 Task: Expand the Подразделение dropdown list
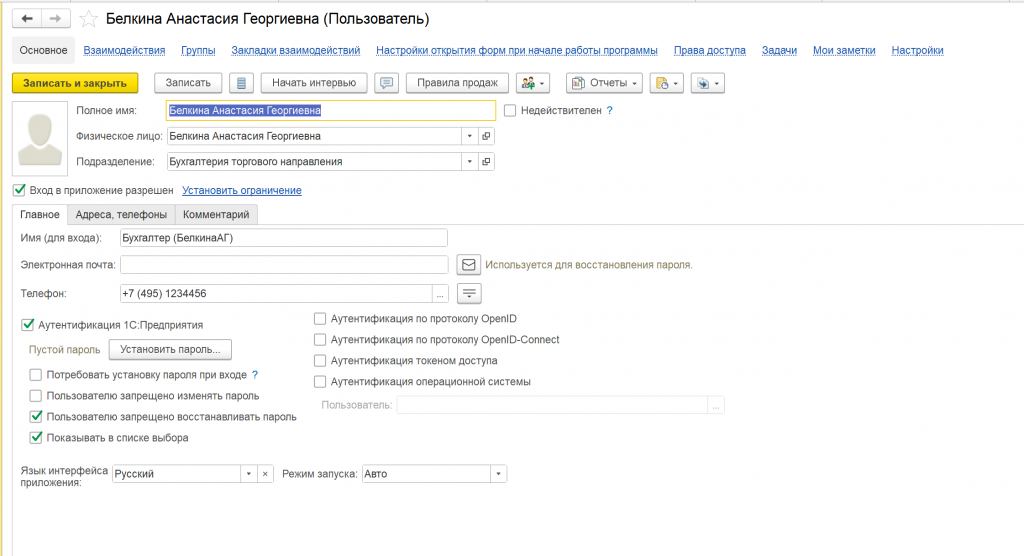point(469,161)
